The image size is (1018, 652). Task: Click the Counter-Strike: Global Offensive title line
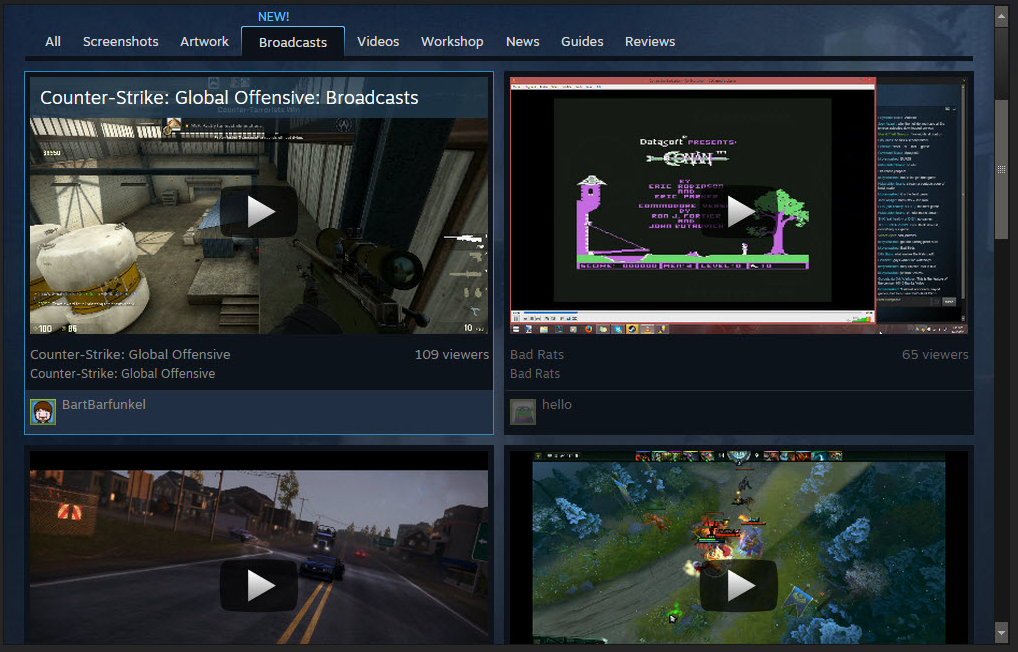click(130, 355)
